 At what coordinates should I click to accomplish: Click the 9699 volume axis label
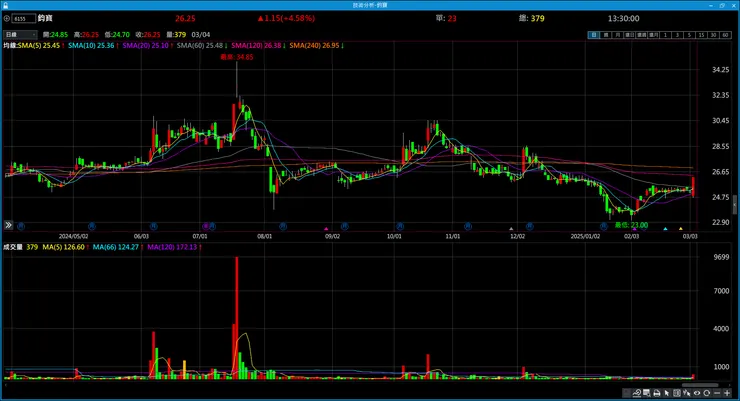[722, 257]
